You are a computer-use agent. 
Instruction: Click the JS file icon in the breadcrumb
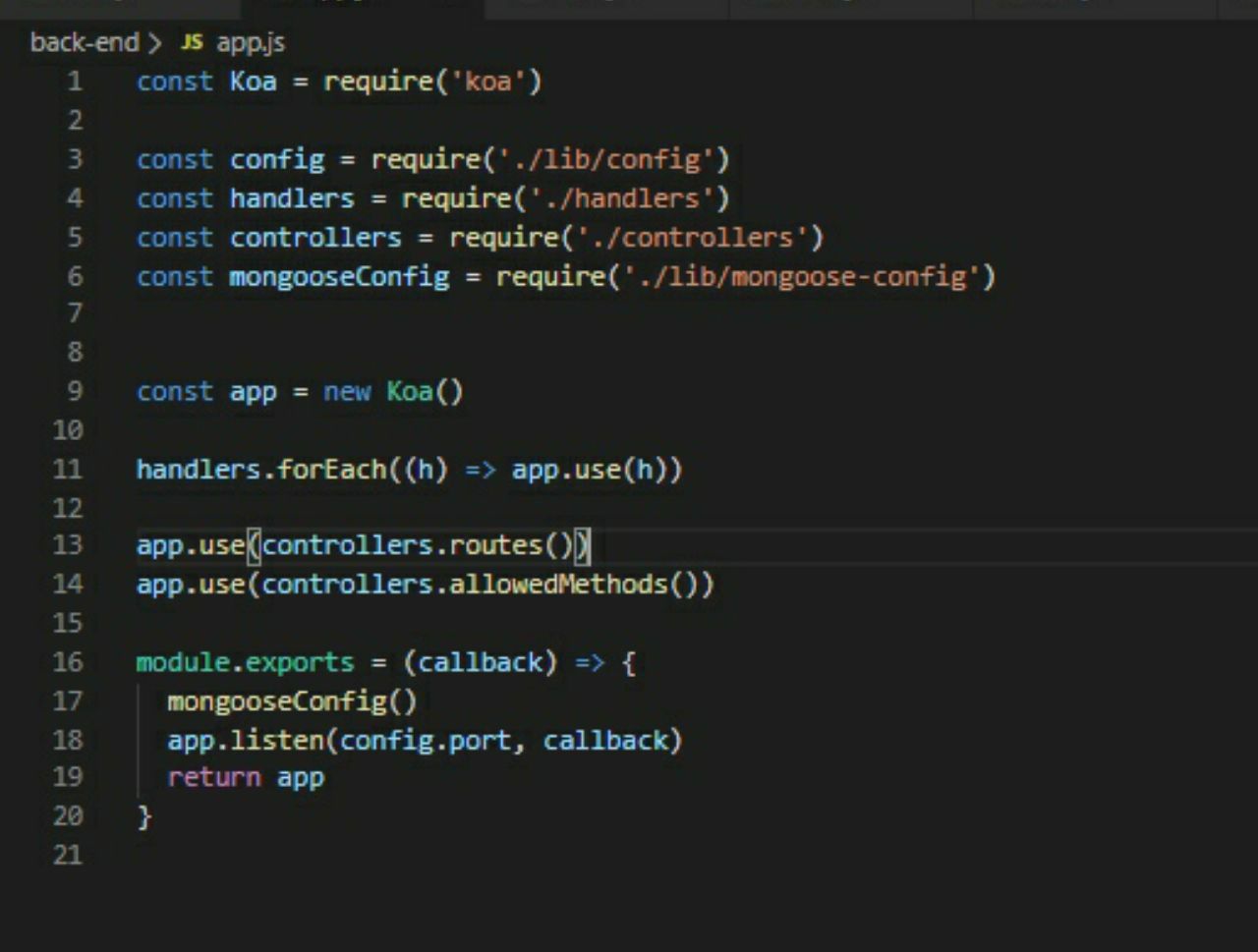192,42
